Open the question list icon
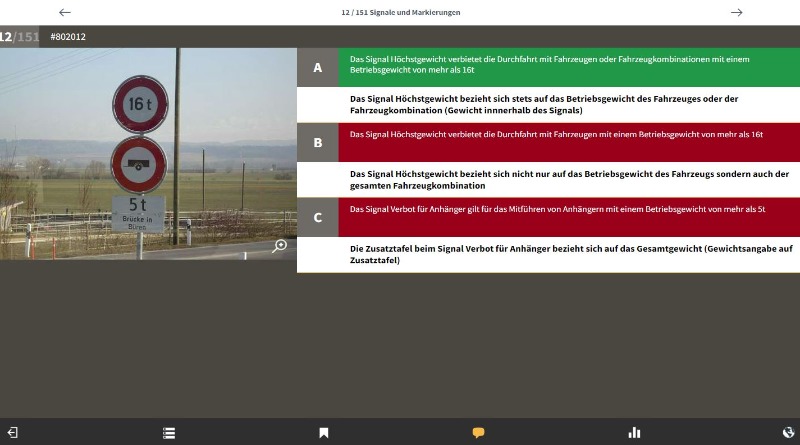Viewport: 800px width, 445px height. (x=169, y=433)
